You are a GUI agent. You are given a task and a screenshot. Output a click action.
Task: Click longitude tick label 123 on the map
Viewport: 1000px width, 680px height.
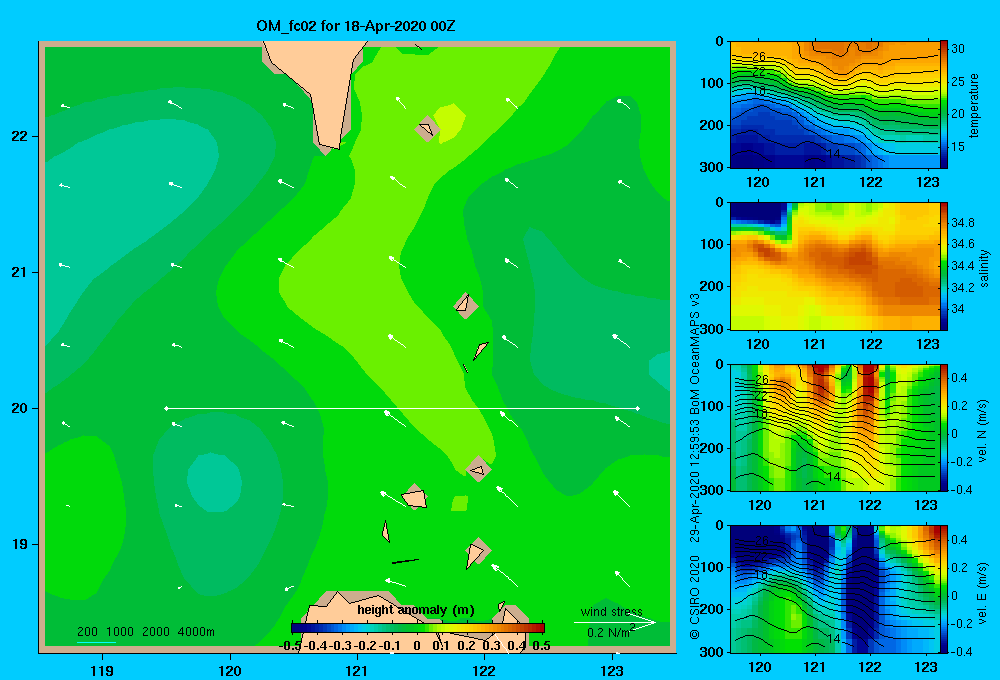coord(612,670)
